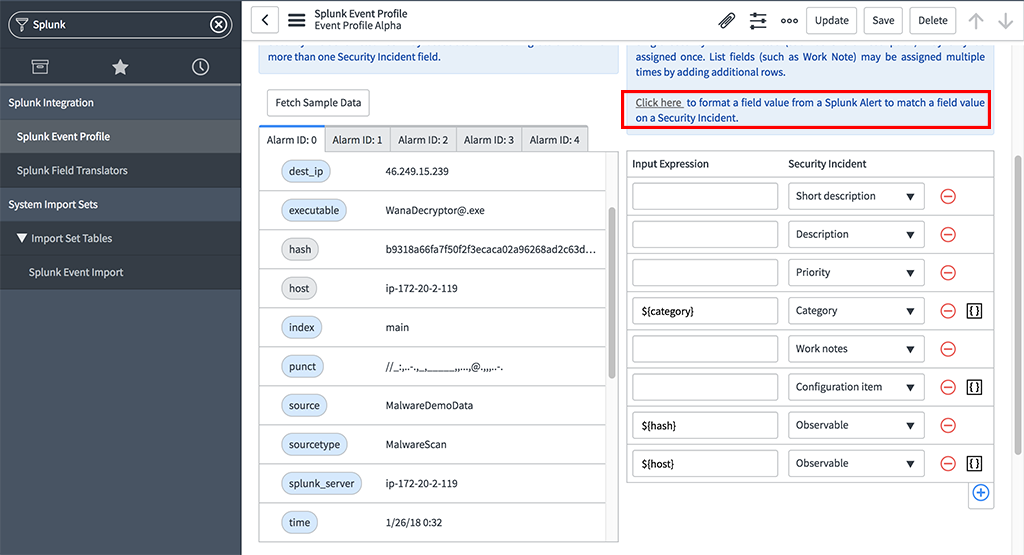The height and width of the screenshot is (555, 1024).
Task: Remove the ${host} Observable mapping row
Action: (x=948, y=464)
